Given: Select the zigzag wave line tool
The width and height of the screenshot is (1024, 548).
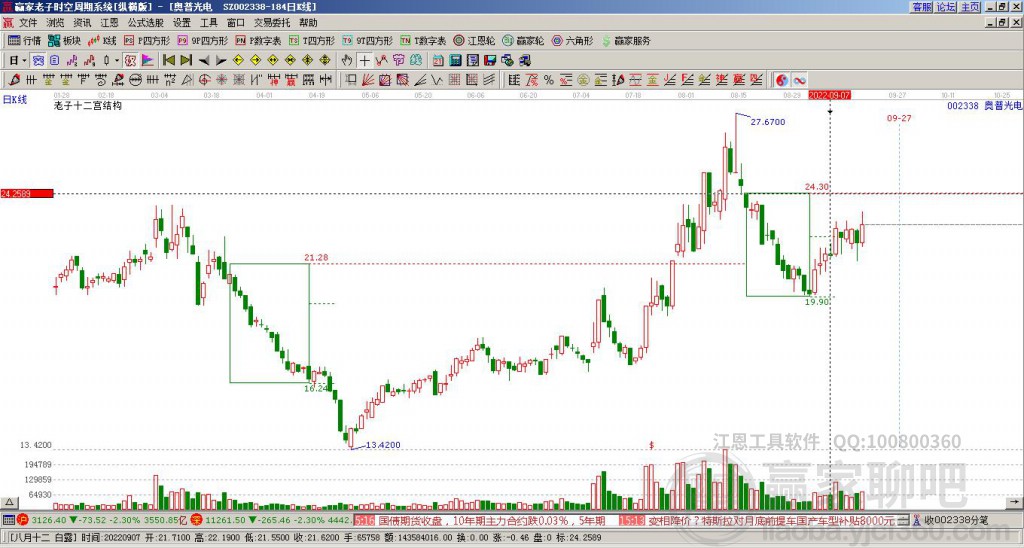Looking at the screenshot, I should click(x=438, y=80).
